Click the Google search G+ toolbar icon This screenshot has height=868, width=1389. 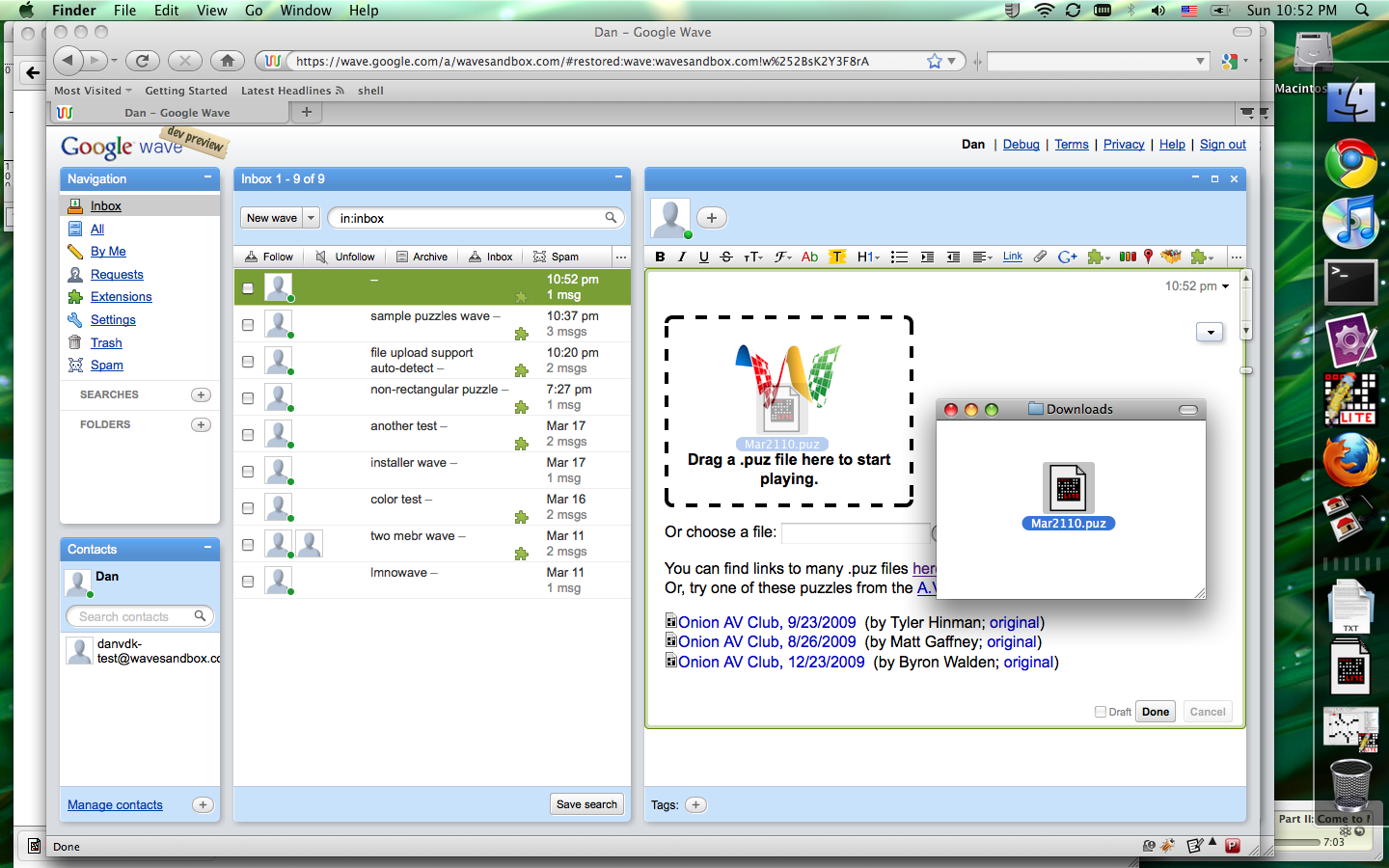[x=1067, y=257]
